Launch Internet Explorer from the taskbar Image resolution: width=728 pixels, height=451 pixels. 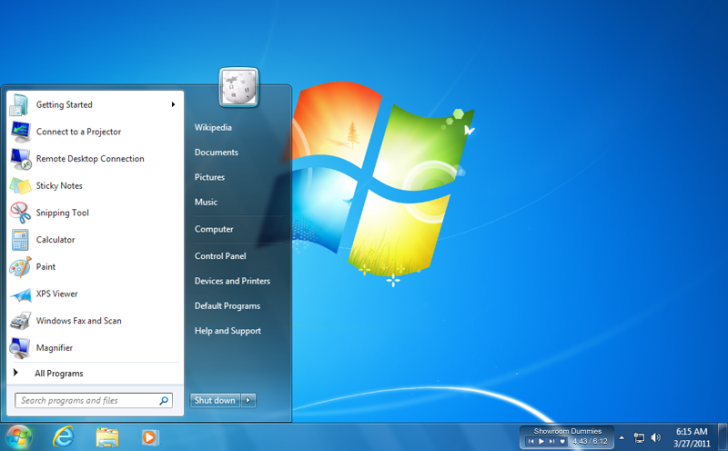[64, 437]
